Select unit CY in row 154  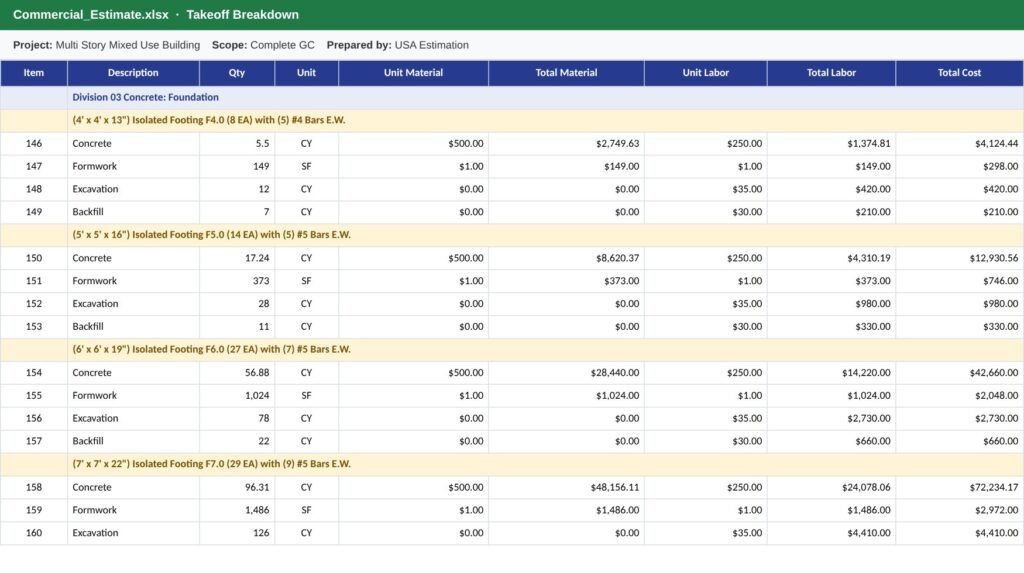point(306,373)
